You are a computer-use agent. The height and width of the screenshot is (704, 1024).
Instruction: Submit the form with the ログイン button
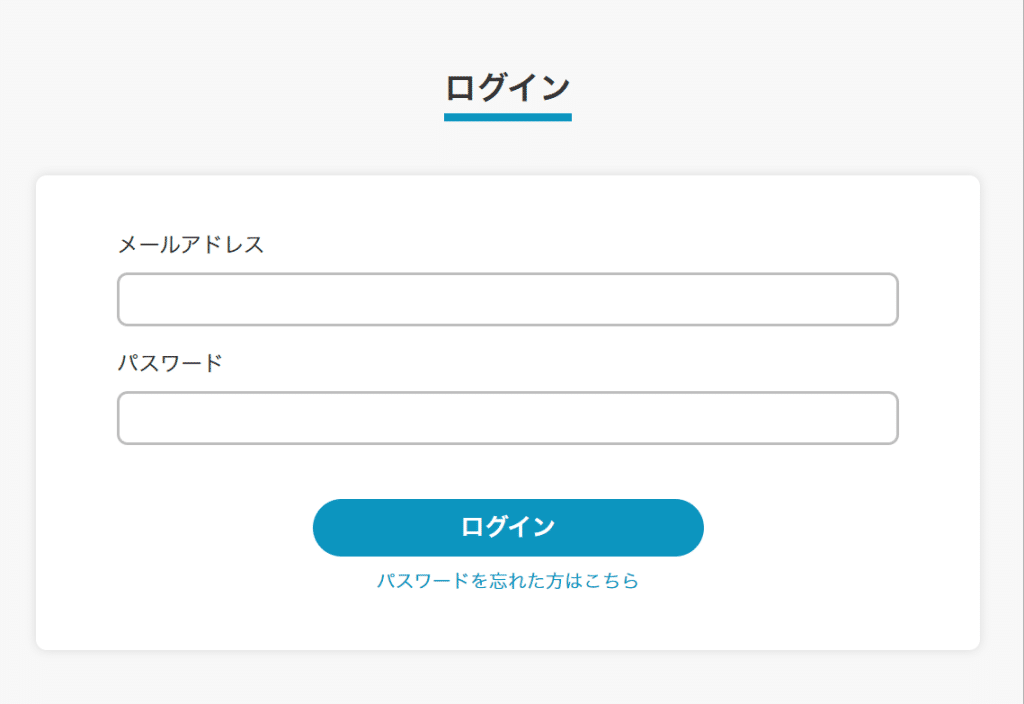coord(507,527)
